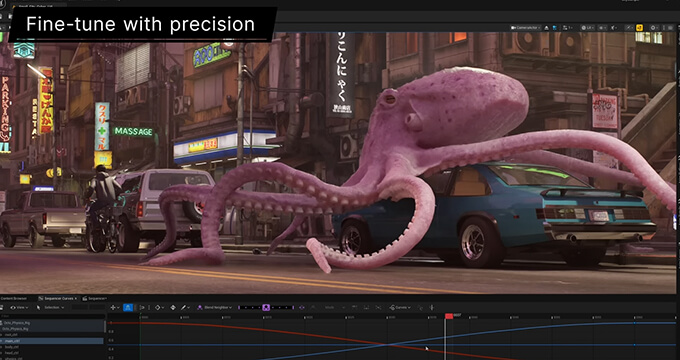The width and height of the screenshot is (680, 360).
Task: Click the red playhead marker in timeline
Action: pos(449,316)
